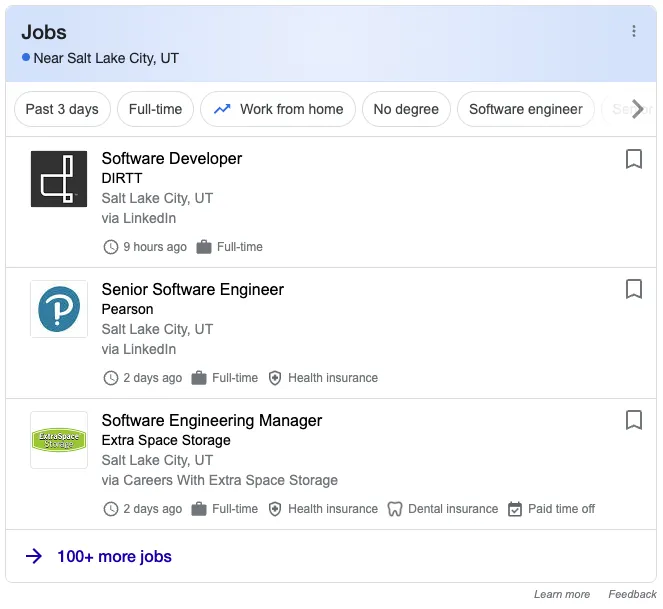Send Feedback on job results

(632, 594)
